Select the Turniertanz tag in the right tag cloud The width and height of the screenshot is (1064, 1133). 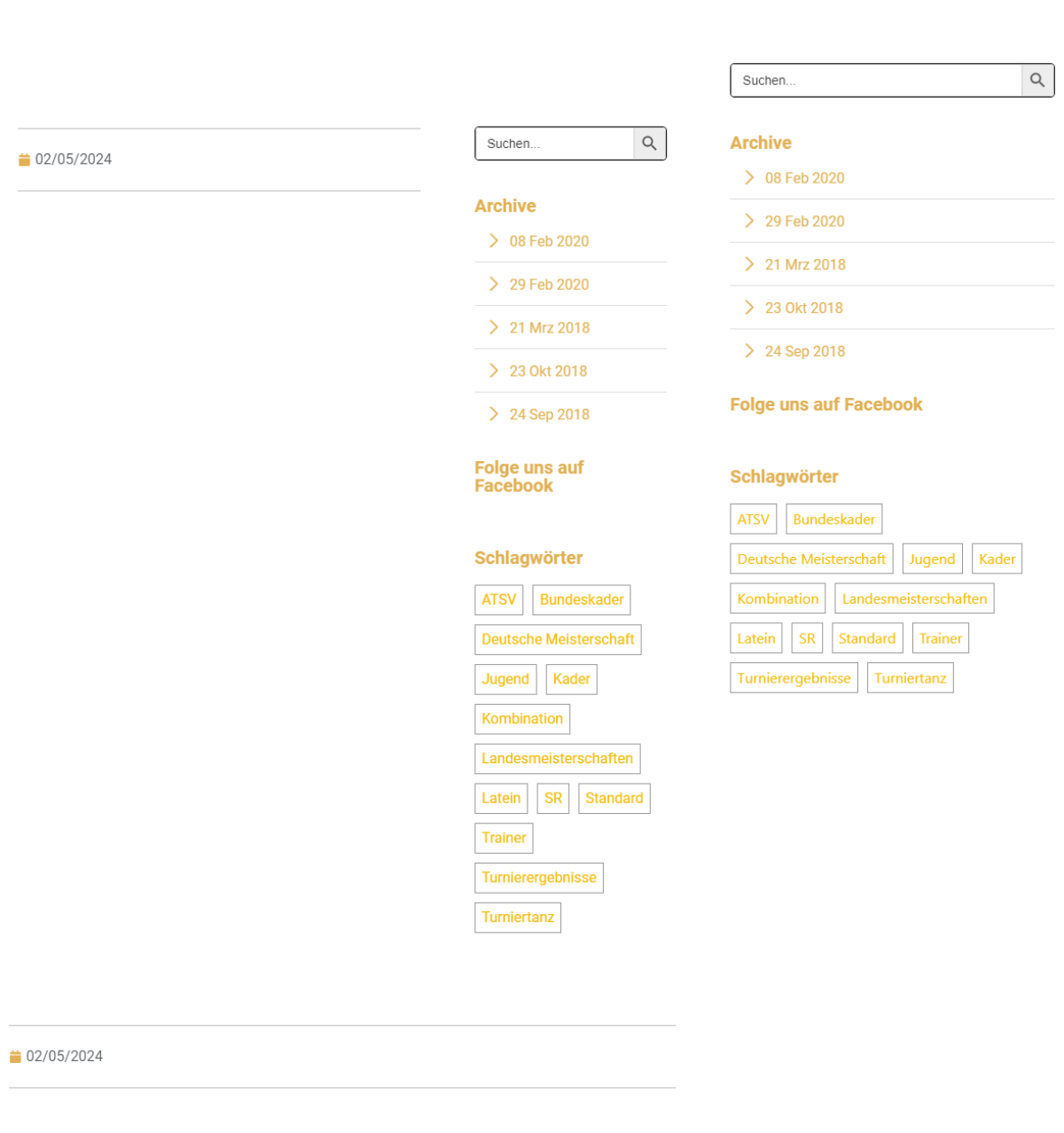point(911,678)
